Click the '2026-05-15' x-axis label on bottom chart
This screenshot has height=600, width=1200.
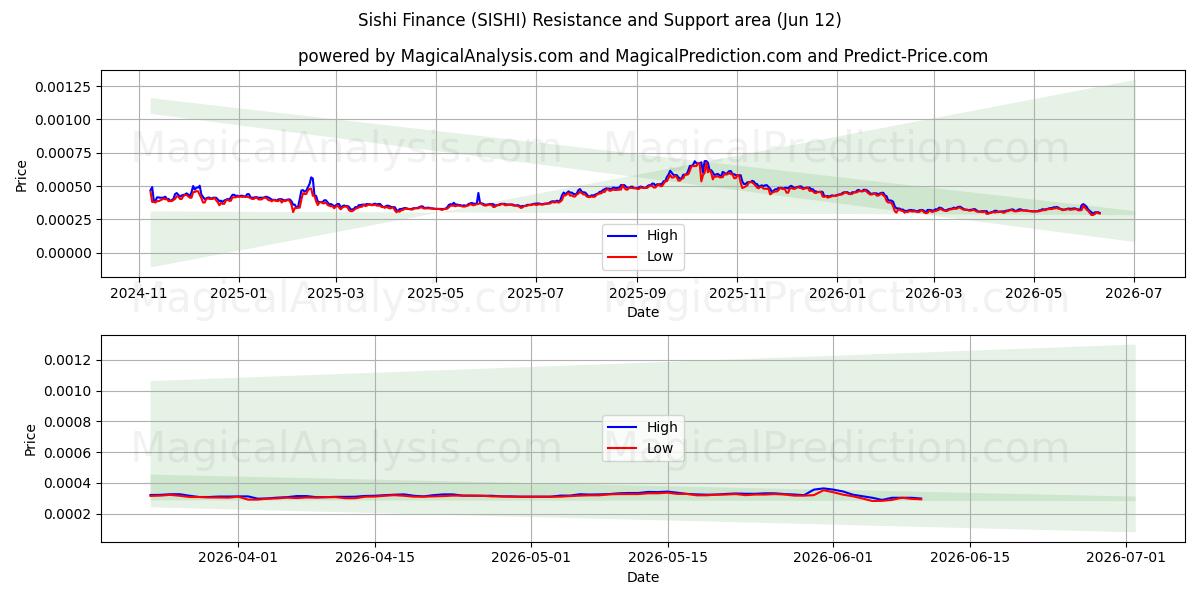(667, 559)
